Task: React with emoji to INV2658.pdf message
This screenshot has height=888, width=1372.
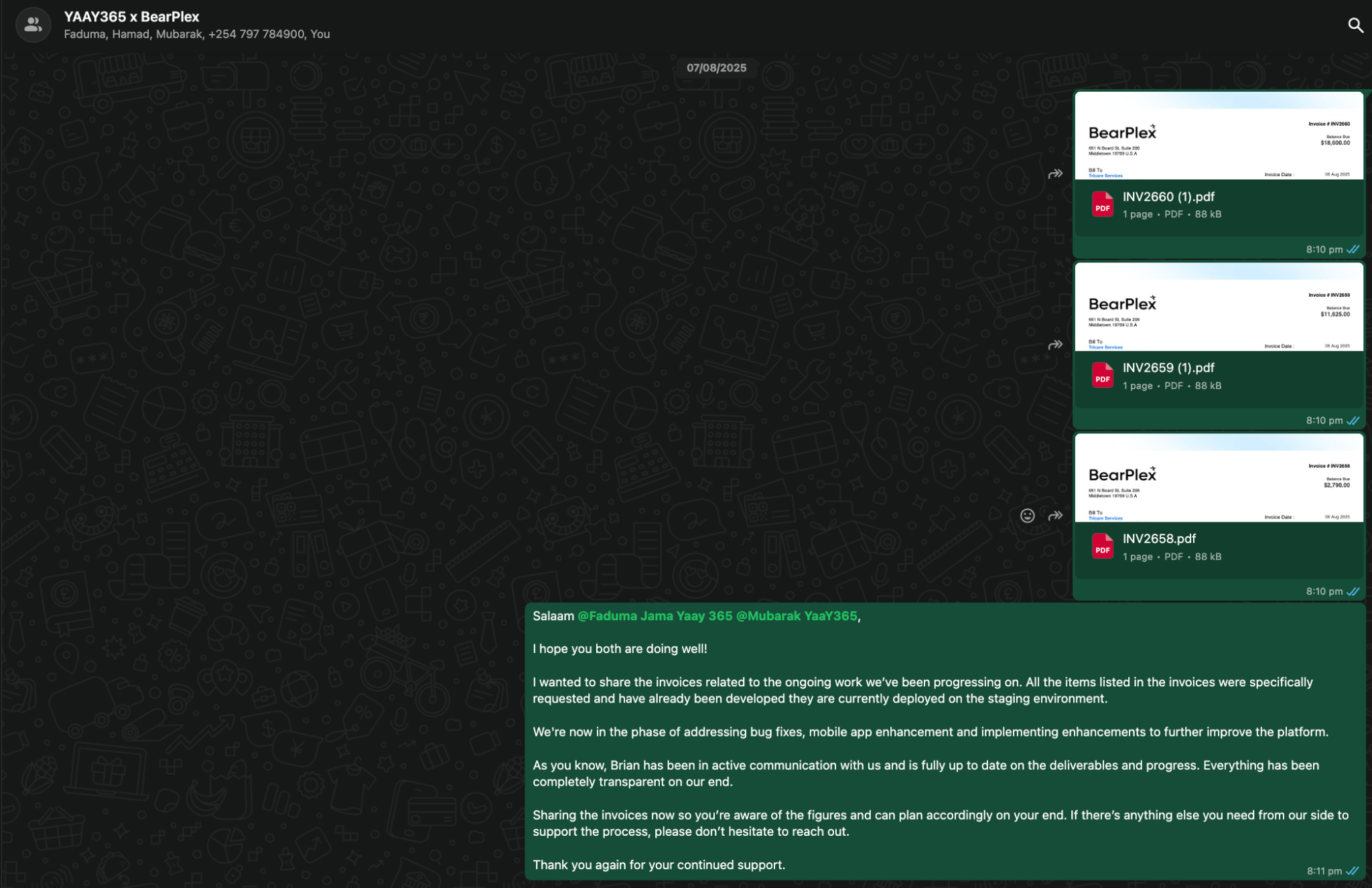Action: coord(1027,516)
